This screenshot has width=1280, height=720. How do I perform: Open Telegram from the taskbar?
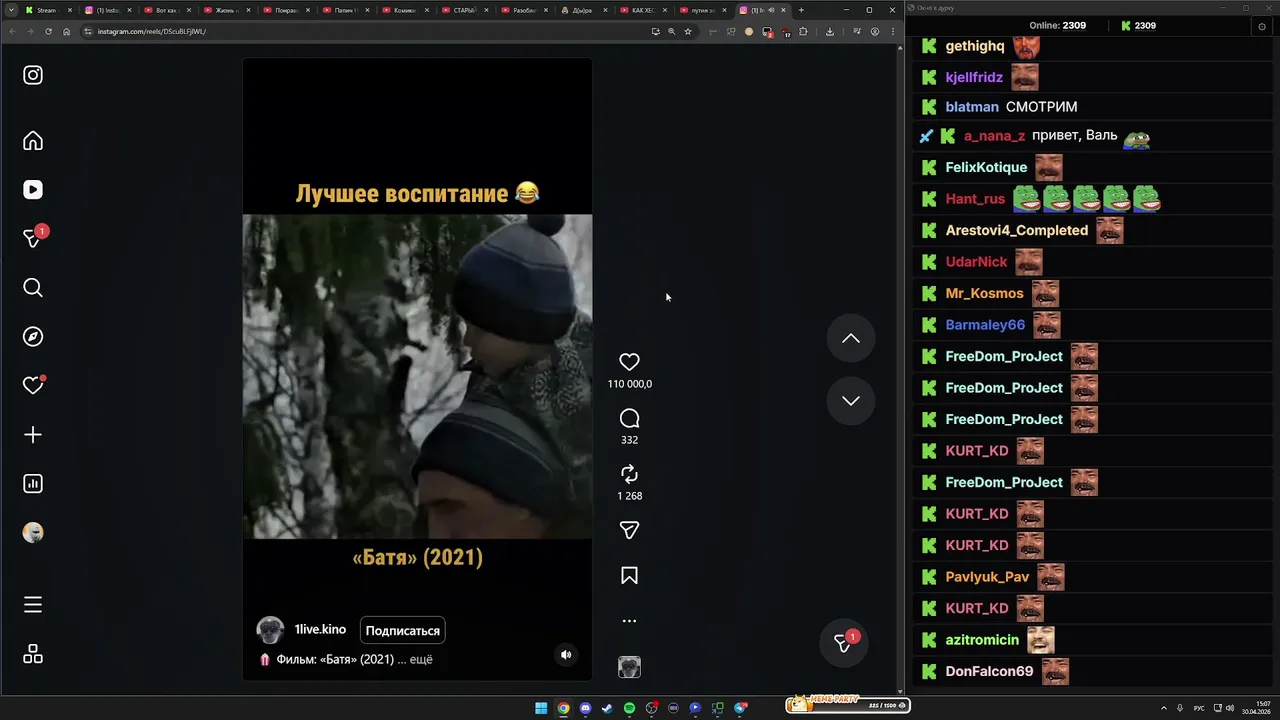(741, 708)
